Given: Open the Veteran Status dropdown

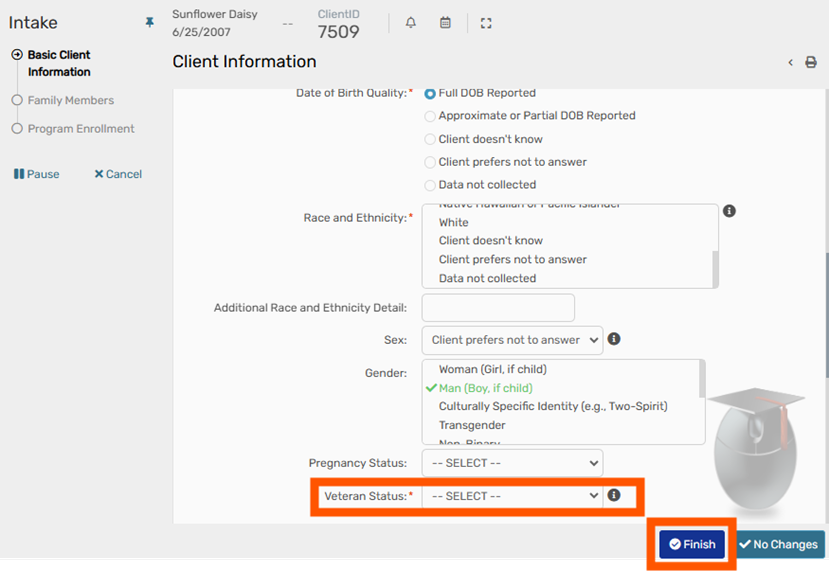Looking at the screenshot, I should (x=512, y=496).
